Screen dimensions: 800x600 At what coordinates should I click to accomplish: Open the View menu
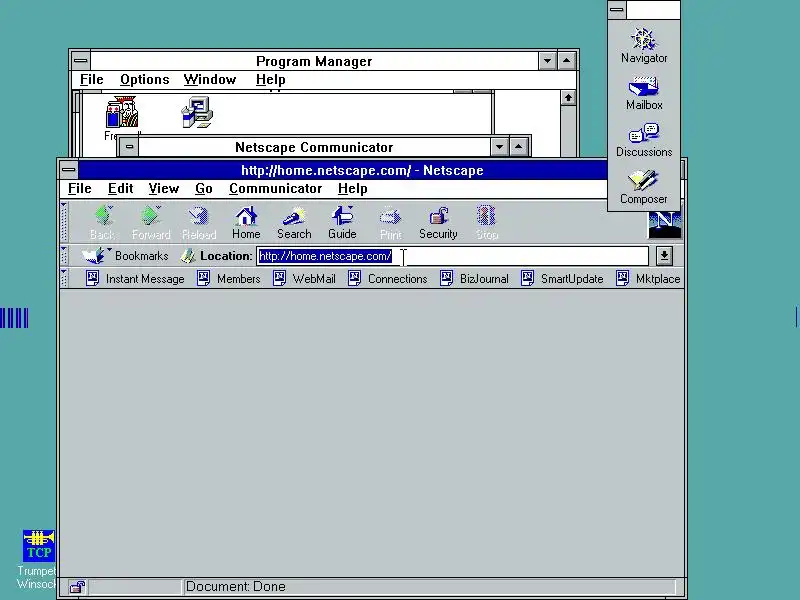coord(164,189)
